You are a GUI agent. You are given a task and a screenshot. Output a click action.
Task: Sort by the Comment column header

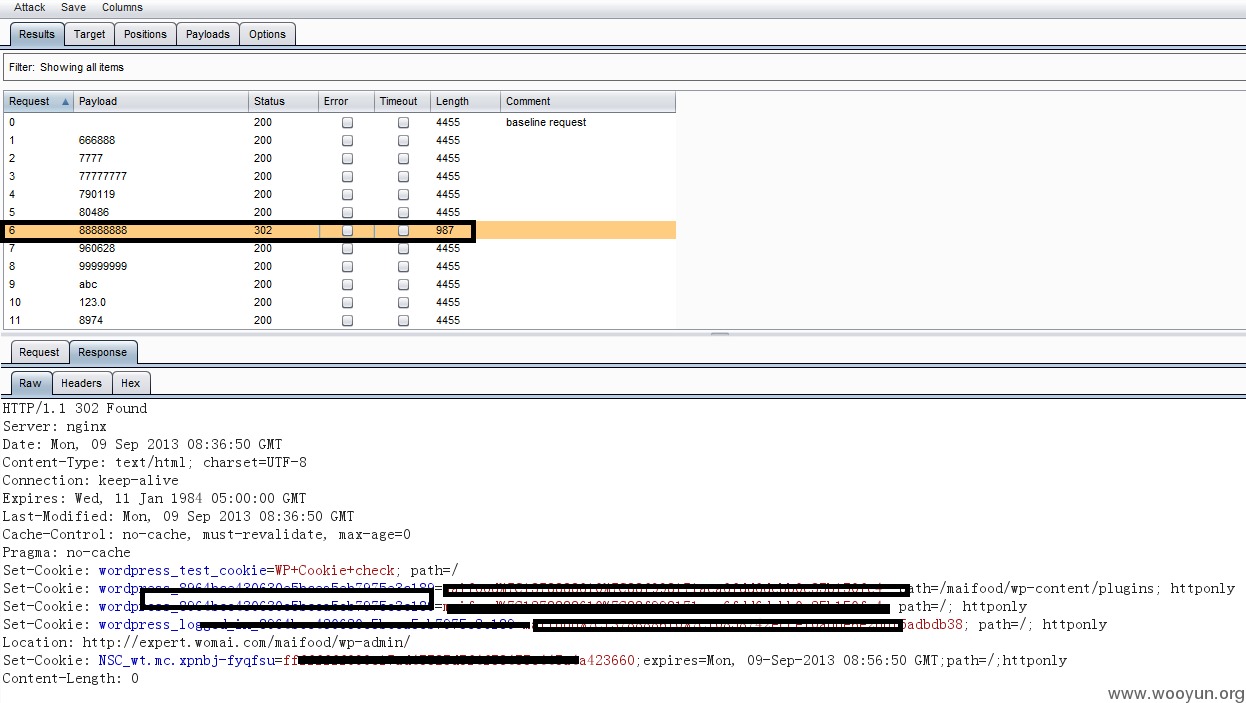[x=588, y=101]
